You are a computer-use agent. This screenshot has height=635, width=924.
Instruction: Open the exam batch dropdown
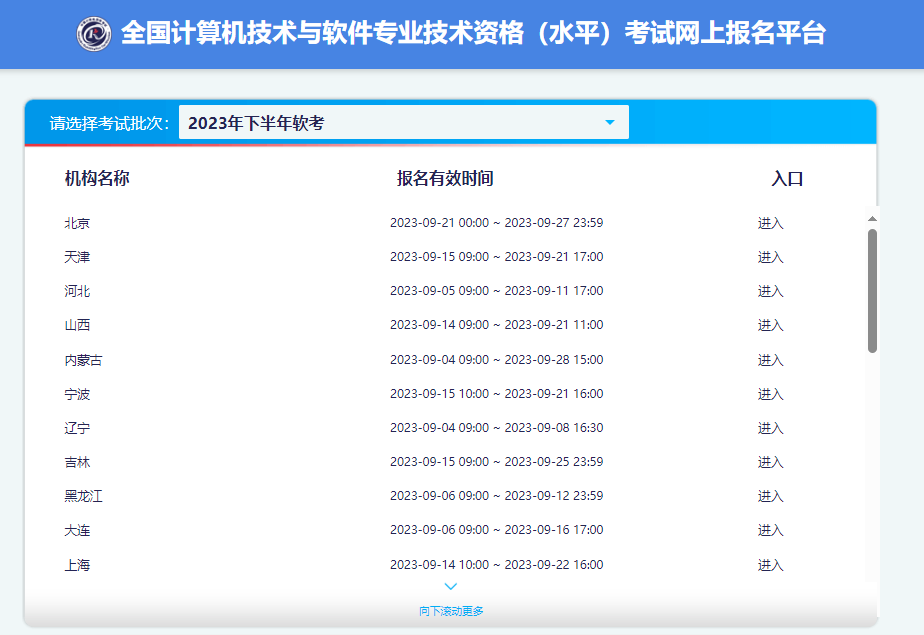click(403, 121)
